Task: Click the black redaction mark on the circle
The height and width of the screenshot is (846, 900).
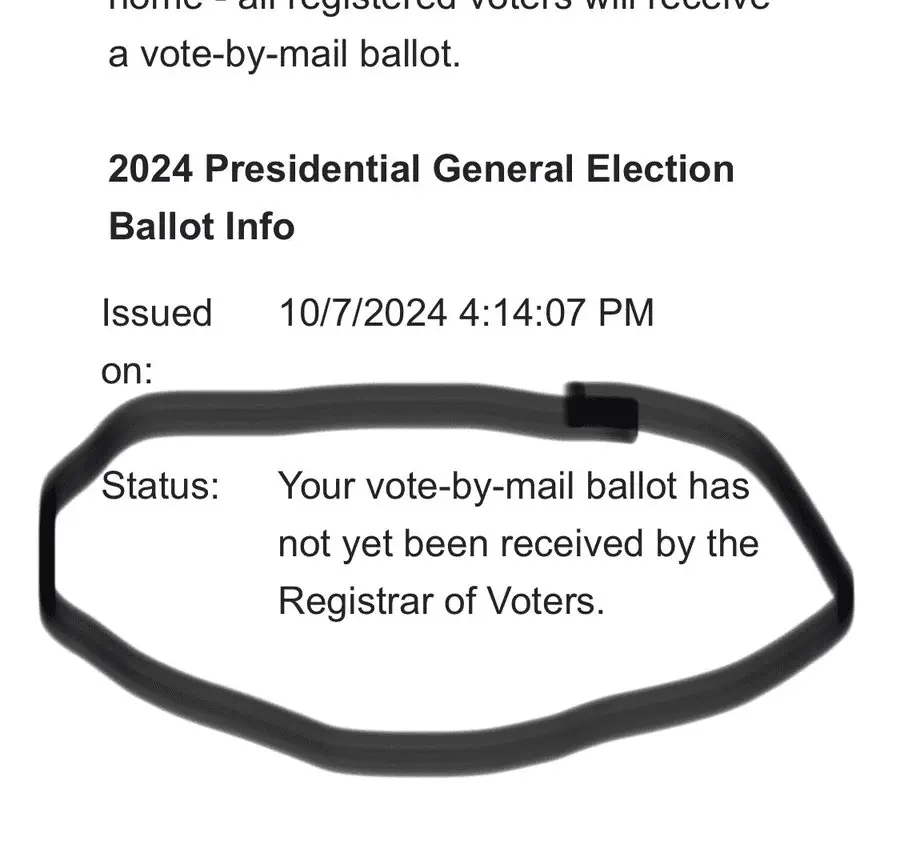Action: [602, 412]
